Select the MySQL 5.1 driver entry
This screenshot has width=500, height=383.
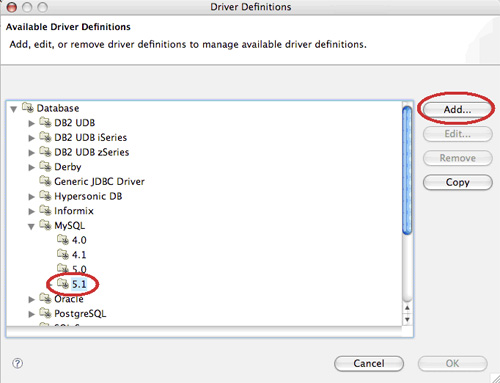(x=79, y=284)
